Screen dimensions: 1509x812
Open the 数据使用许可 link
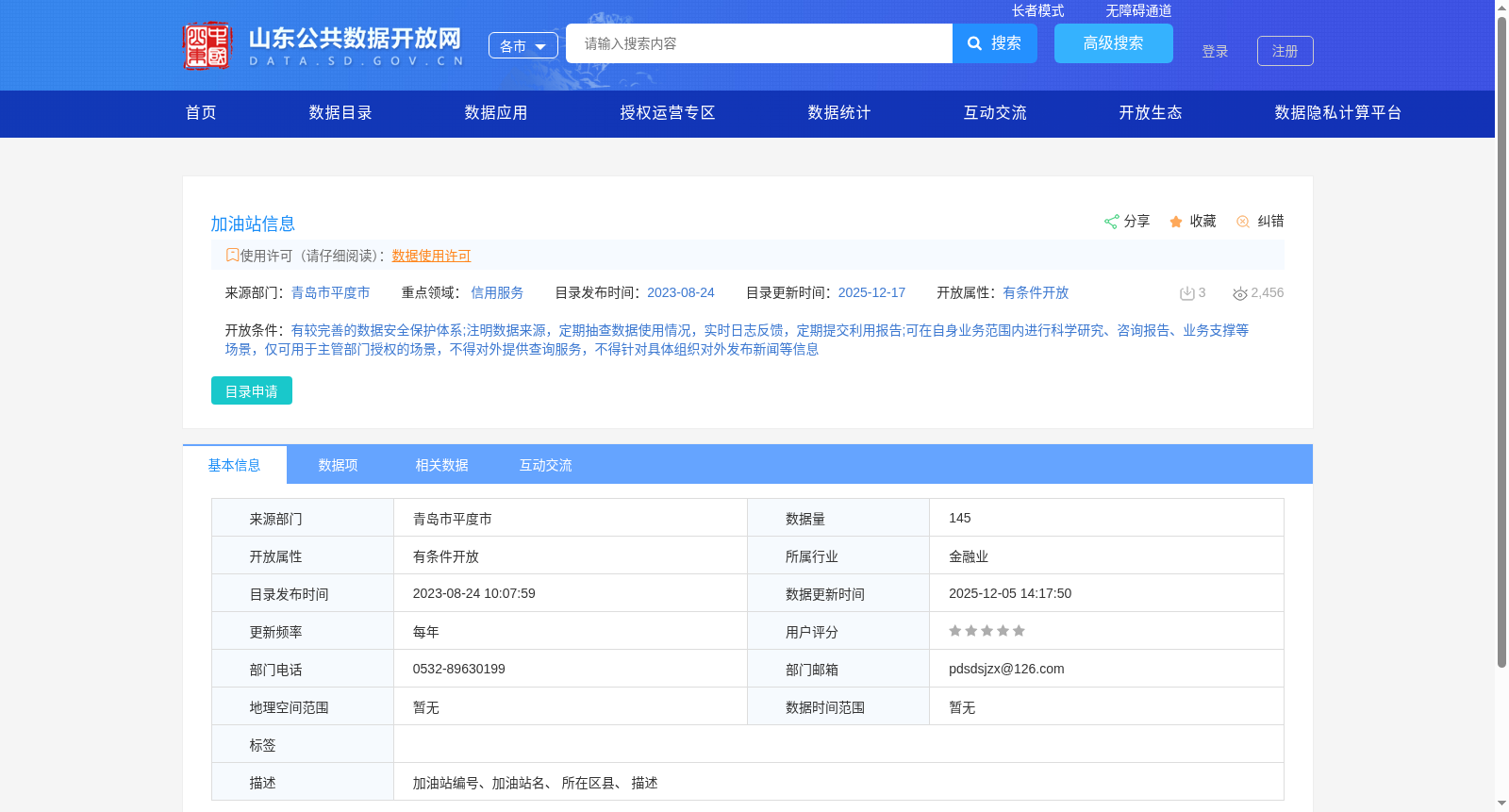click(431, 256)
